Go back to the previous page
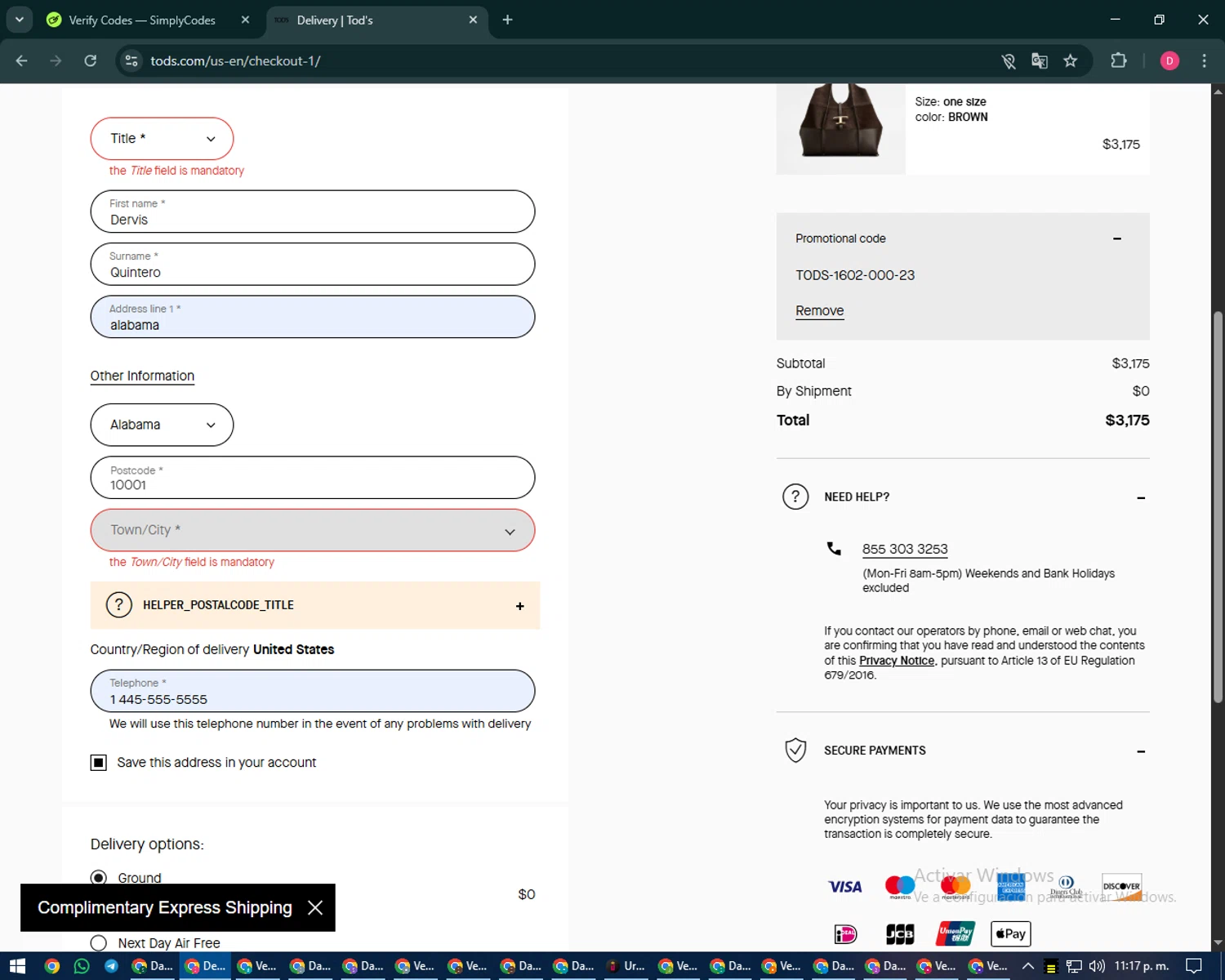Viewport: 1225px width, 980px height. (x=22, y=60)
